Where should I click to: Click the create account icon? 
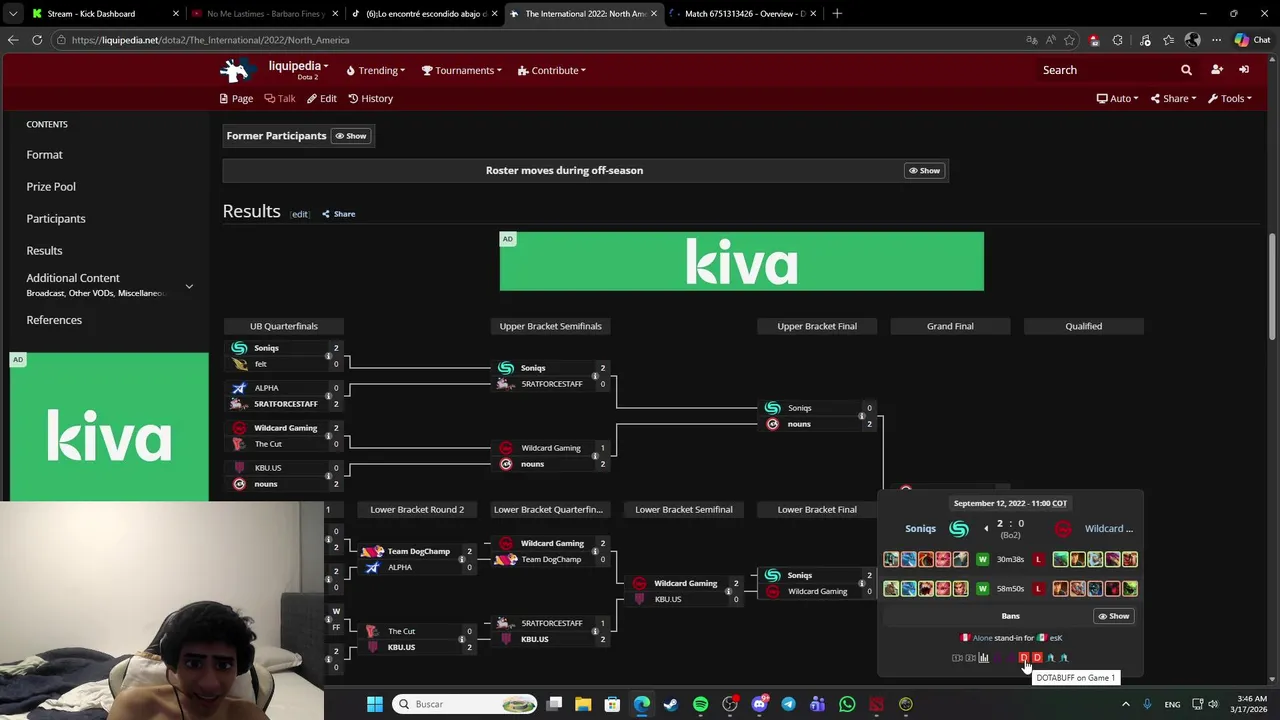1216,70
